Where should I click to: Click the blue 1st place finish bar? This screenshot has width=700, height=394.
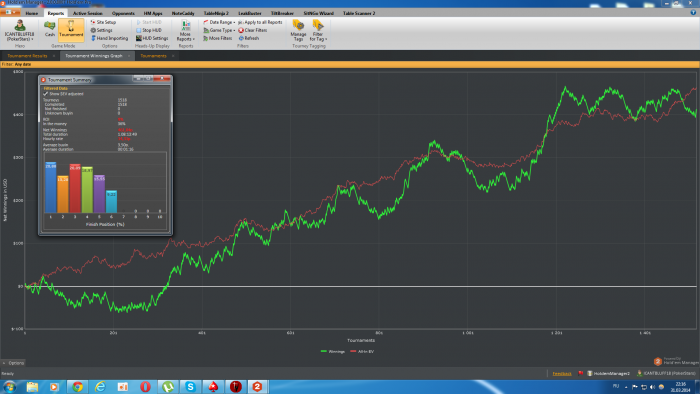51,187
